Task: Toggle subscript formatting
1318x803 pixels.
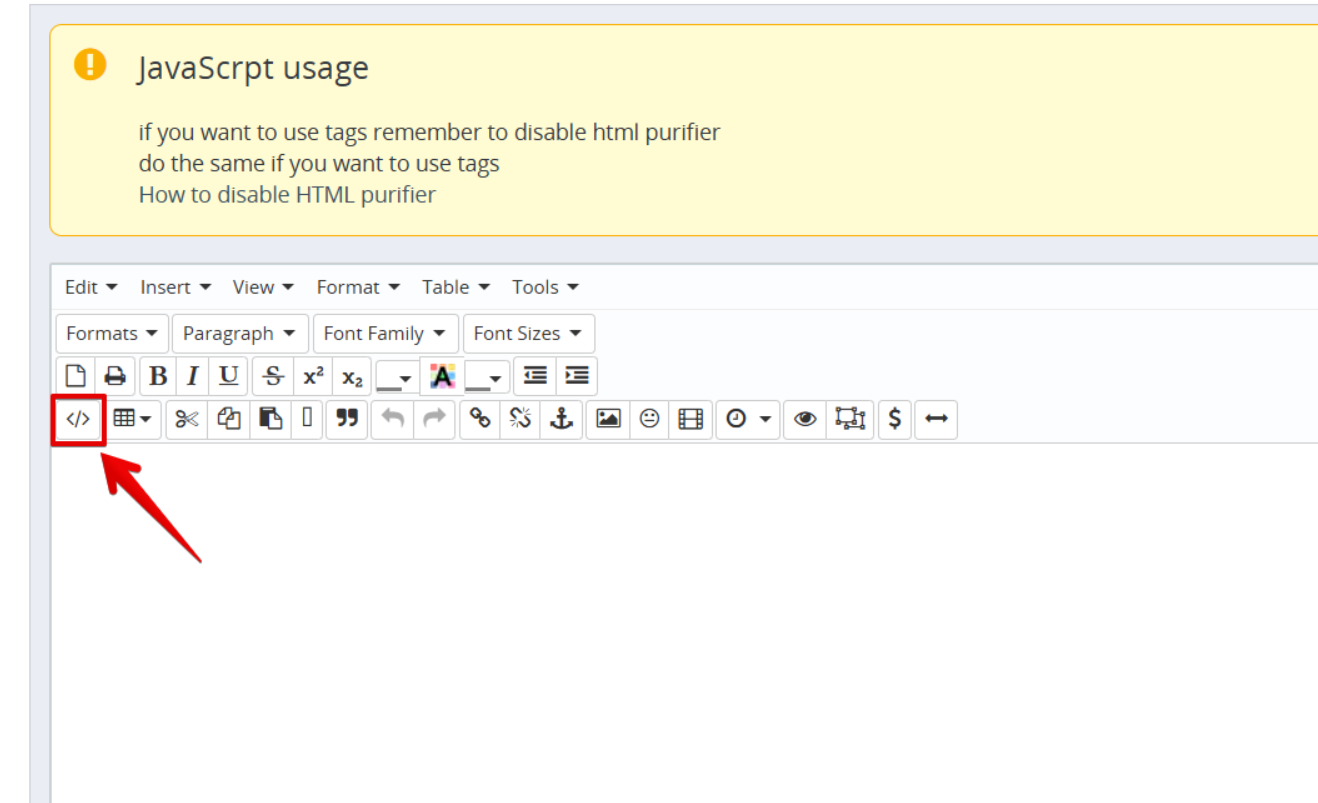Action: (x=352, y=376)
